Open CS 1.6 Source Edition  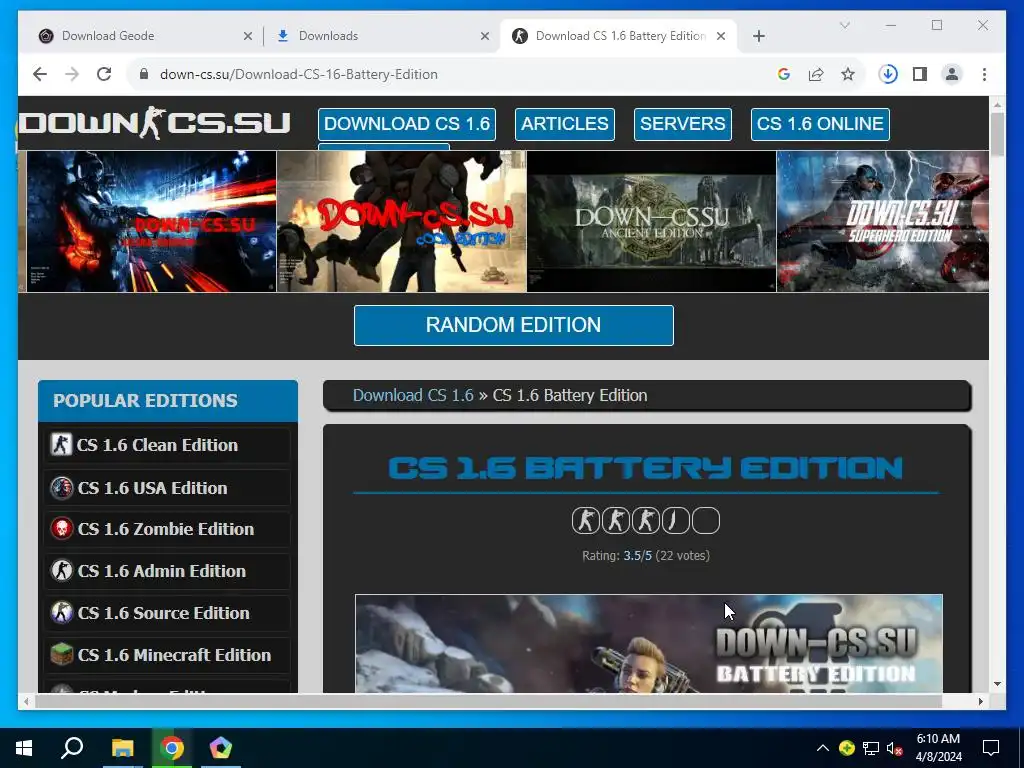tap(167, 613)
